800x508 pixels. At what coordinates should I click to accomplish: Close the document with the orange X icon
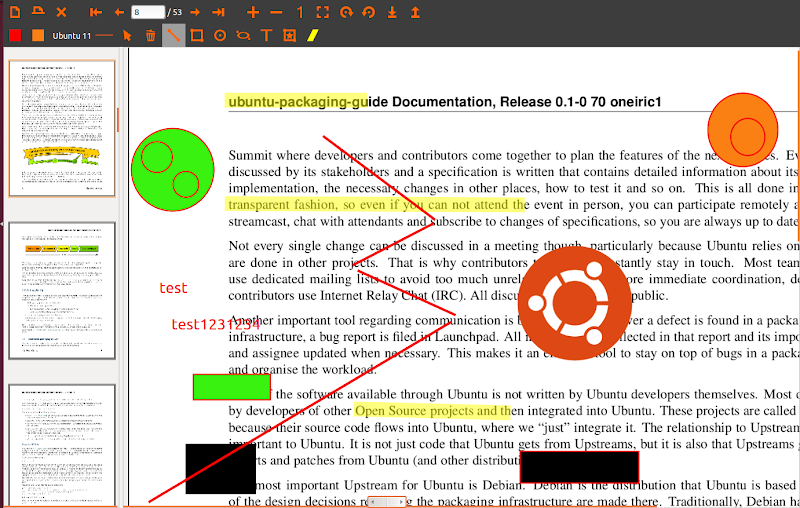(x=61, y=12)
